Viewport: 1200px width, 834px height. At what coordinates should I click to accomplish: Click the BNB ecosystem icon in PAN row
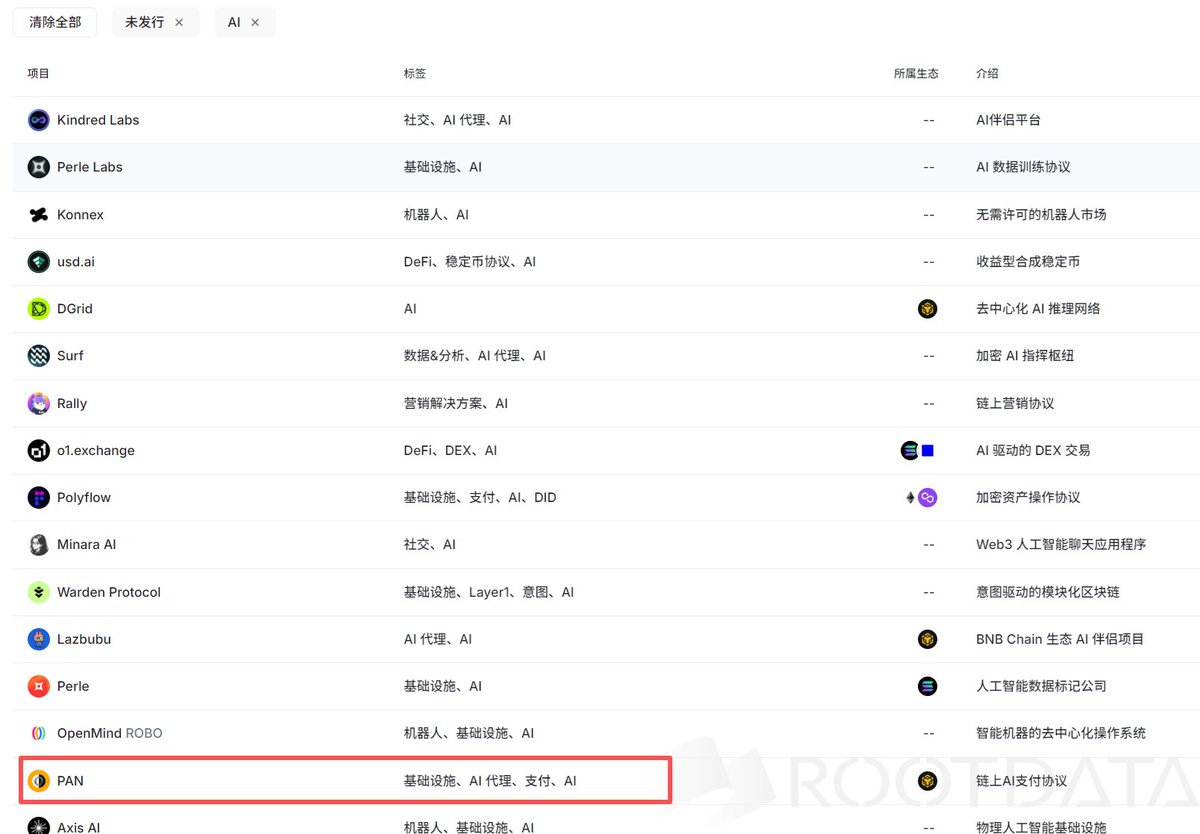click(927, 781)
